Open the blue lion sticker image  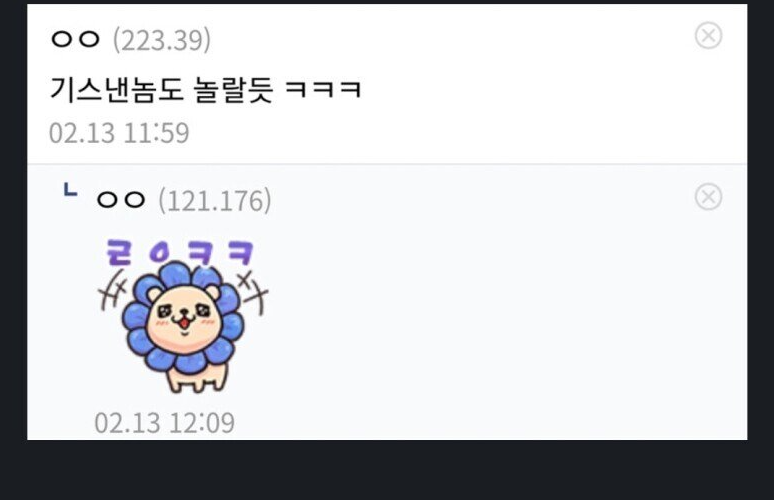click(183, 316)
